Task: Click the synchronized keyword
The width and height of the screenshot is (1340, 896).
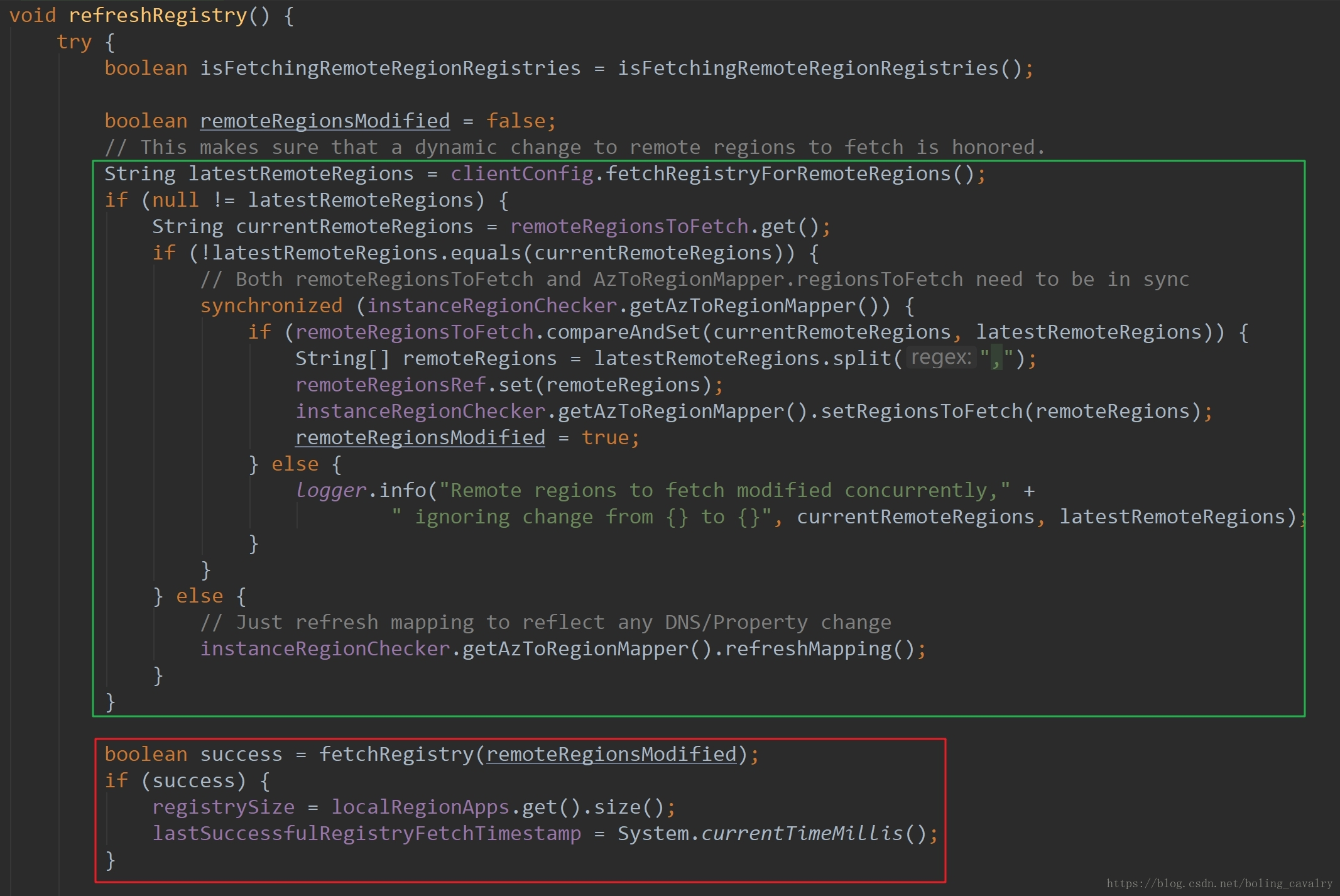Action: (271, 305)
